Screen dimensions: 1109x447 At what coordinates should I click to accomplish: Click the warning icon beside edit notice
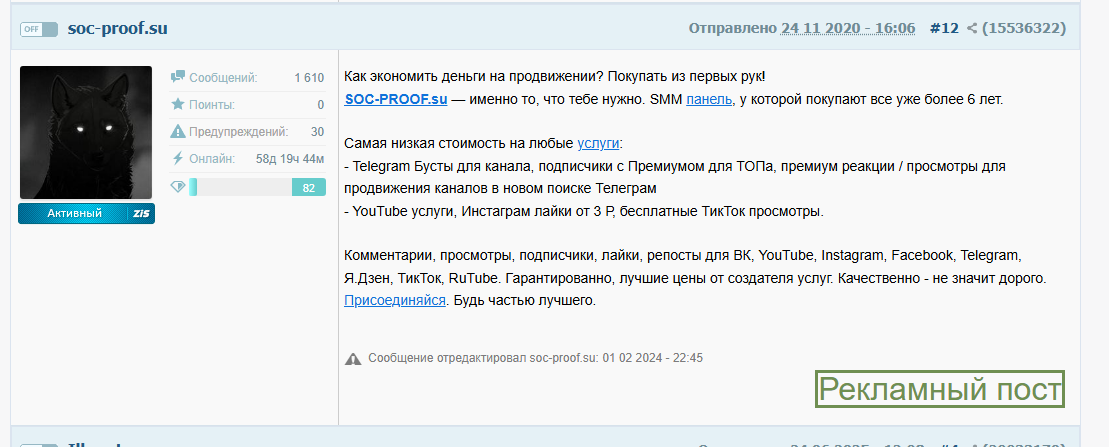353,359
